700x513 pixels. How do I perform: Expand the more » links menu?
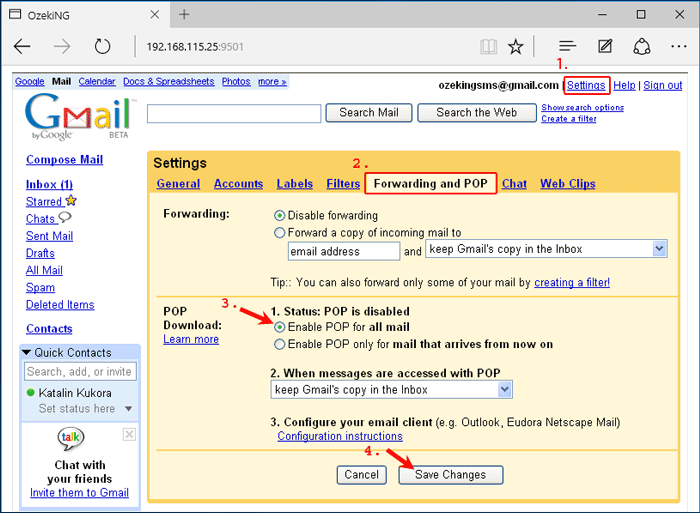pyautogui.click(x=272, y=82)
